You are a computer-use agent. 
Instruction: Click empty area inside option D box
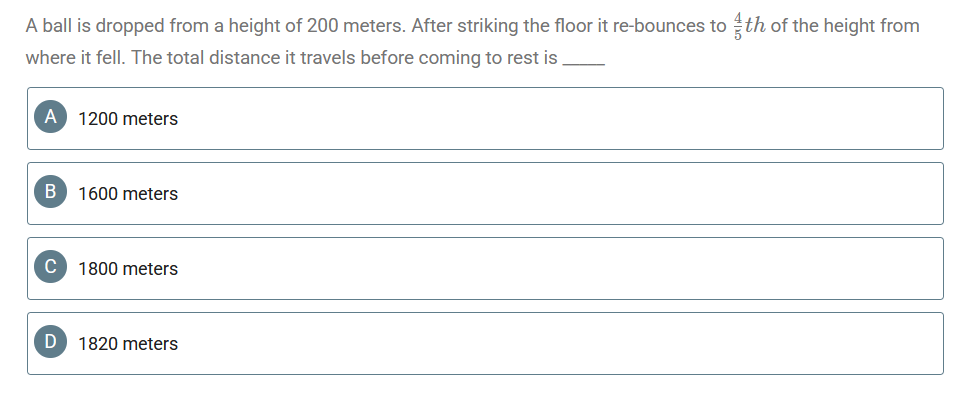pos(553,343)
